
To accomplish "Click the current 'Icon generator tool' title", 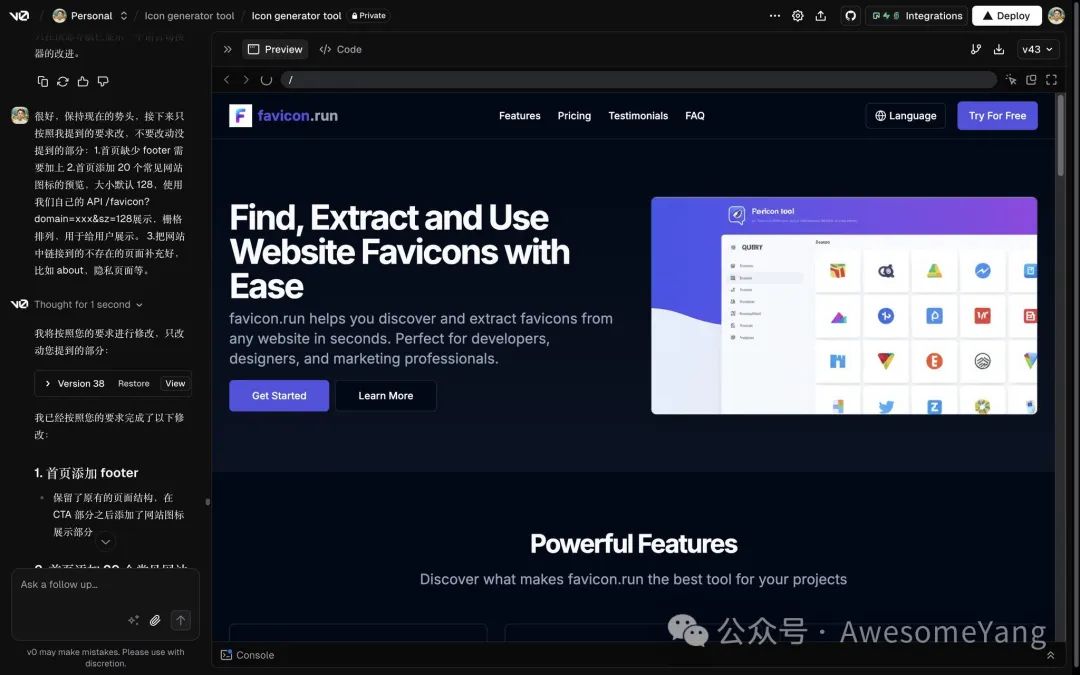I will [x=296, y=15].
